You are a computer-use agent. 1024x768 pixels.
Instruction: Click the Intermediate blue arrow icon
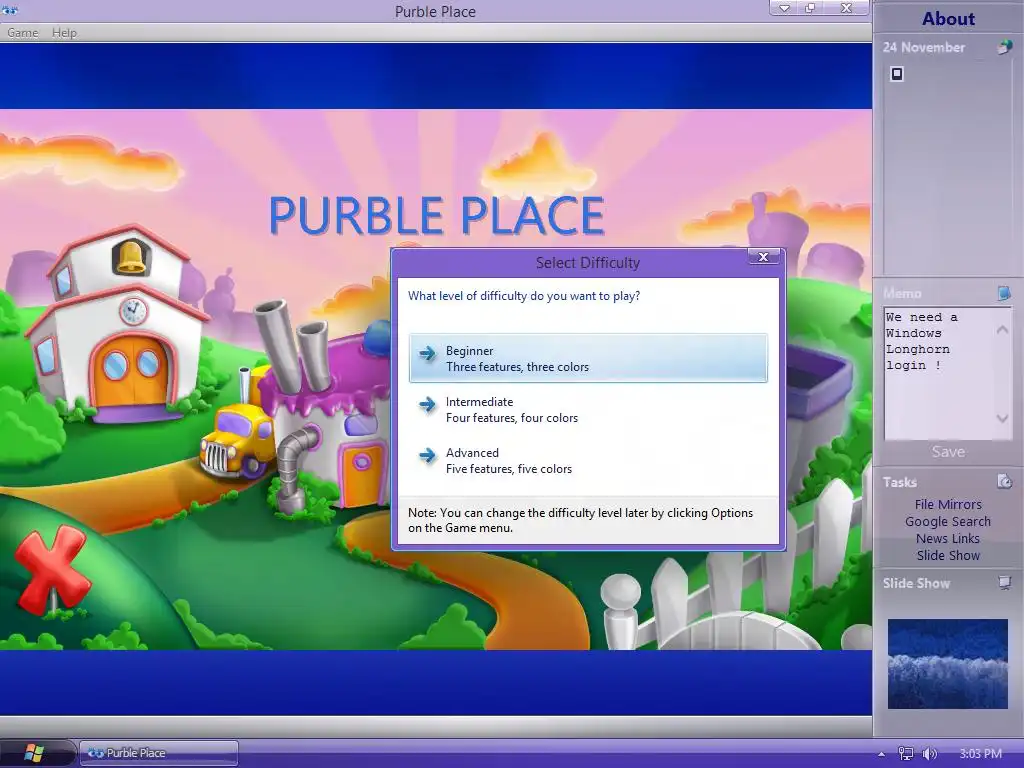point(427,404)
